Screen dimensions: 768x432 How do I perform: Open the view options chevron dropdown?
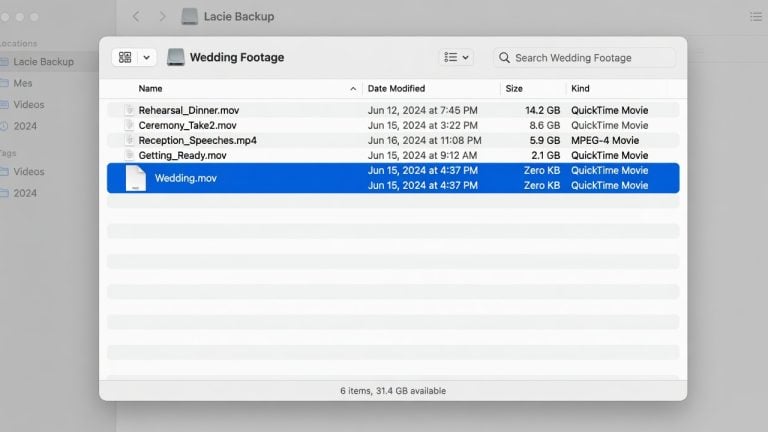coord(146,57)
